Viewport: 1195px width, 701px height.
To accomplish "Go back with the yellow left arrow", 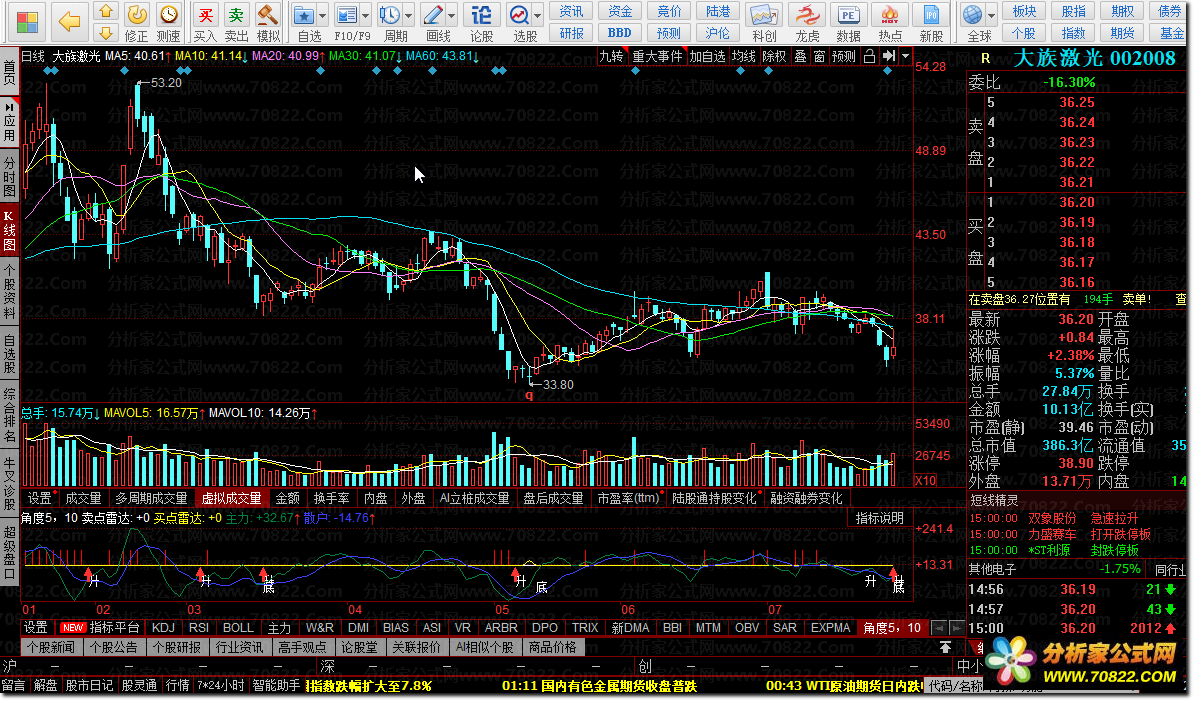I will 69,21.
